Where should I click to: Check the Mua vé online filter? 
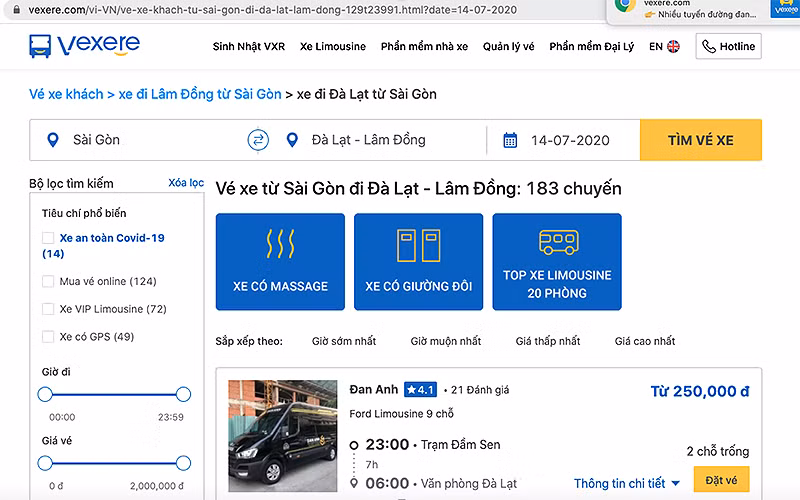pyautogui.click(x=48, y=281)
